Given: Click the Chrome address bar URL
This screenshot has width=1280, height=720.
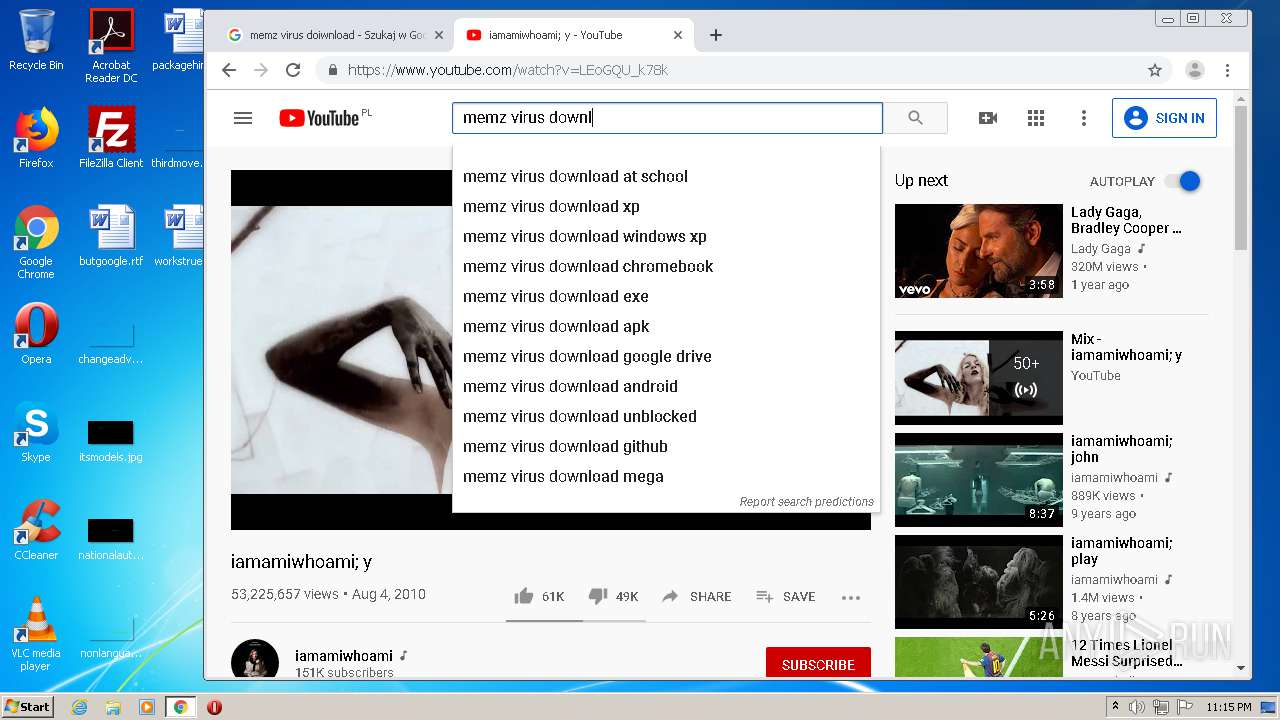Looking at the screenshot, I should tap(508, 70).
